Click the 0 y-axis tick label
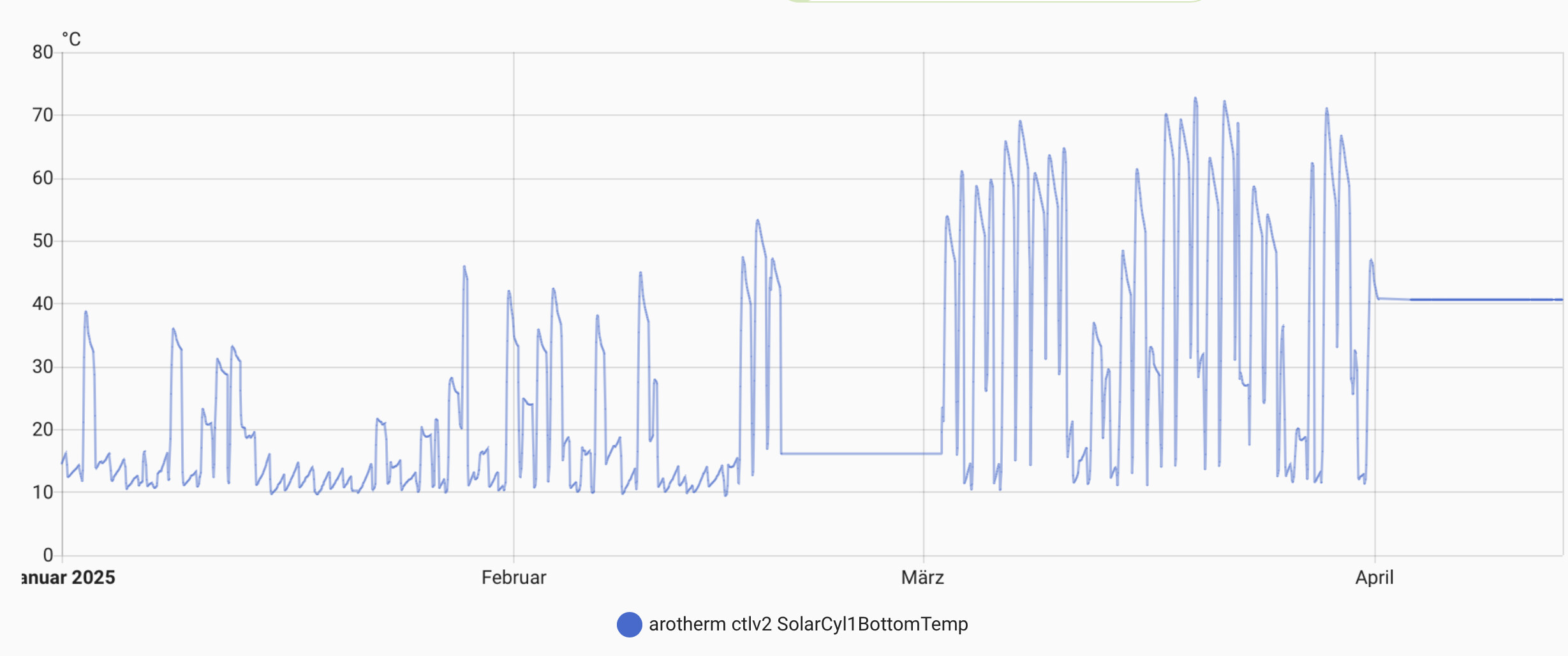 48,555
